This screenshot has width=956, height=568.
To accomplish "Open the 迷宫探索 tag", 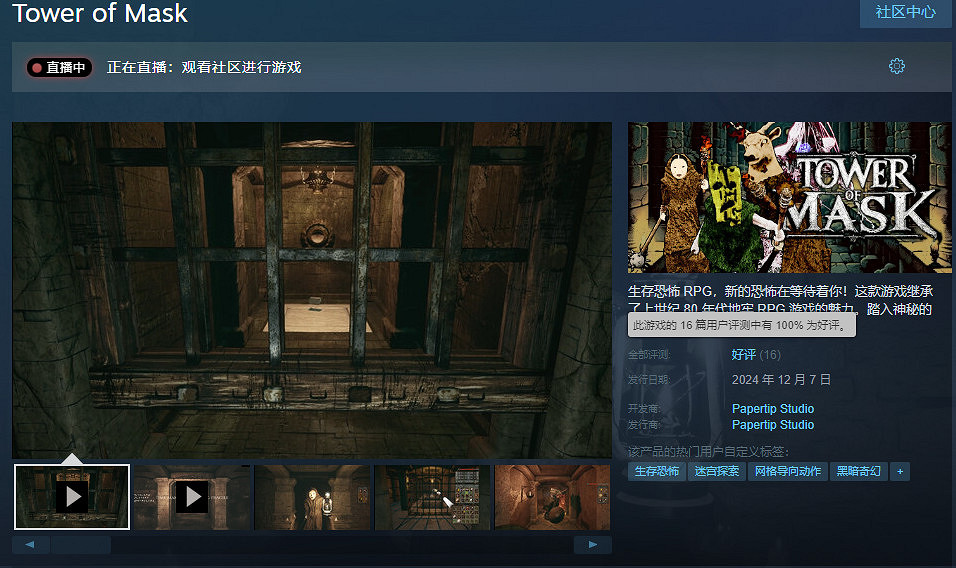I will (716, 471).
